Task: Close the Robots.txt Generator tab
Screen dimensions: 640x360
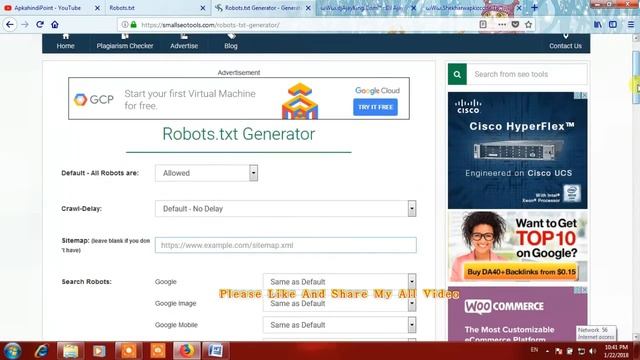Action: 308,8
